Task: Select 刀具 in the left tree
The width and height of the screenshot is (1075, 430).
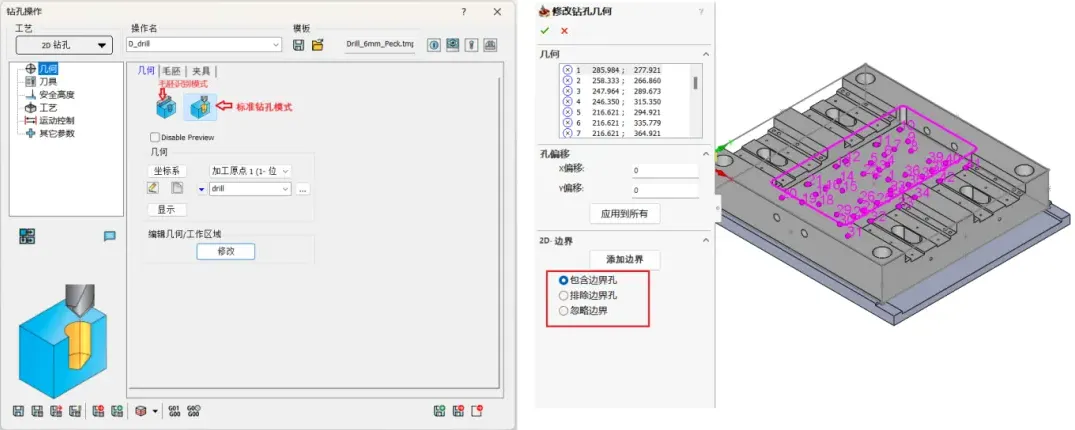Action: (x=48, y=81)
